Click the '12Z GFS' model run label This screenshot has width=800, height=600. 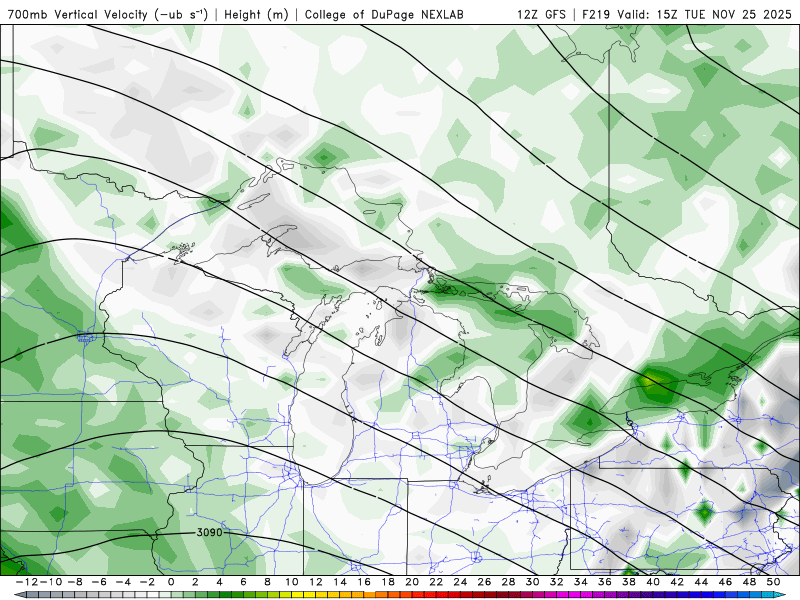541,14
